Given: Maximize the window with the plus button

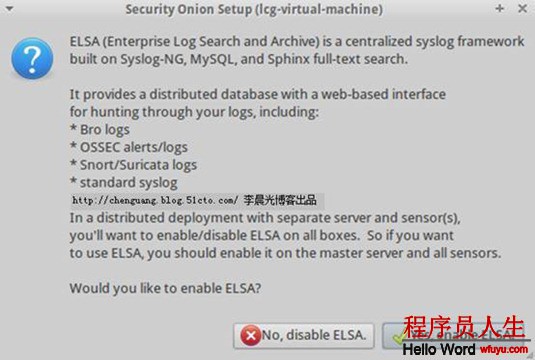Looking at the screenshot, I should [x=500, y=8].
